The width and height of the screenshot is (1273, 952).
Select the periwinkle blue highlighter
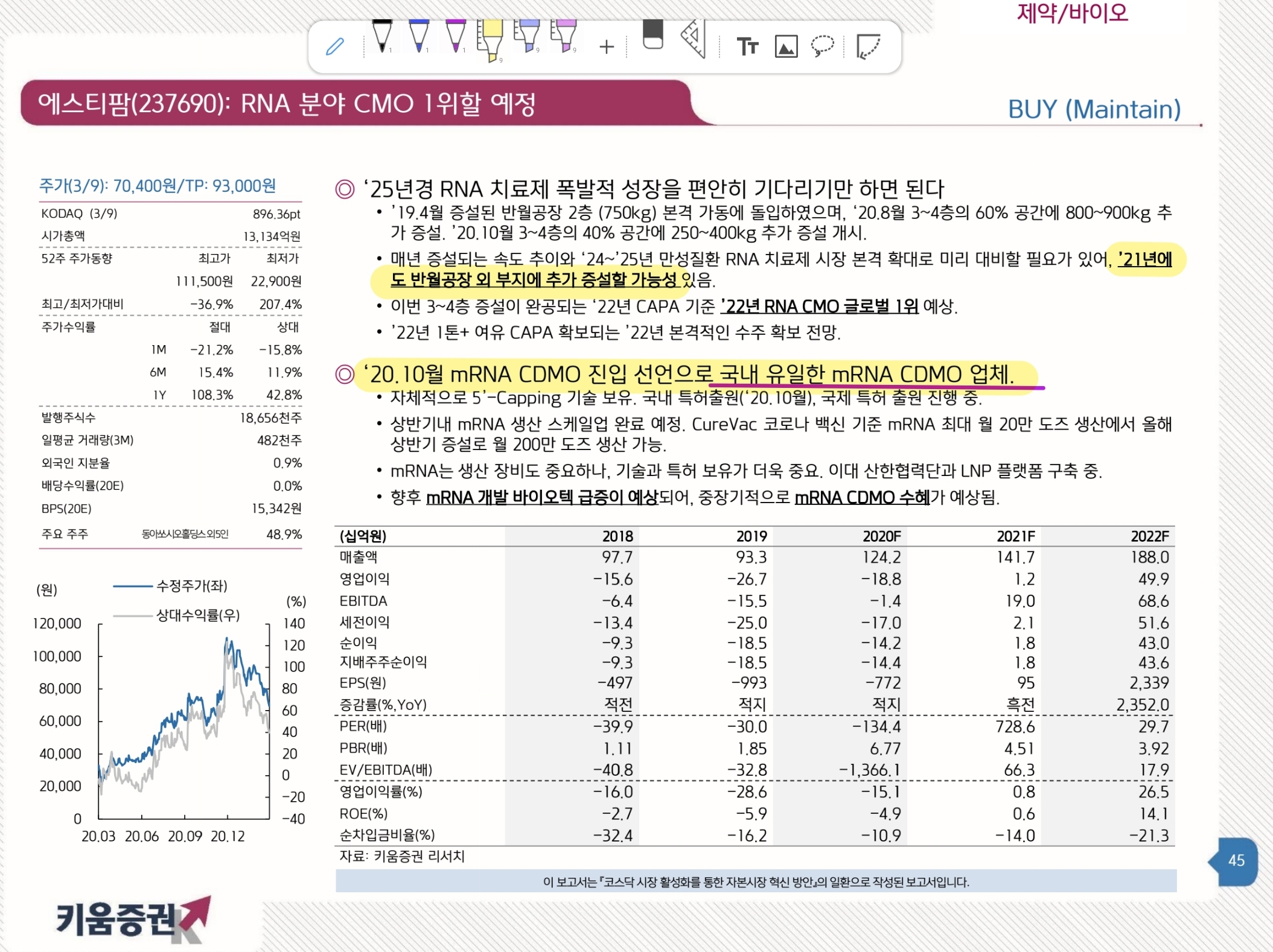click(528, 36)
